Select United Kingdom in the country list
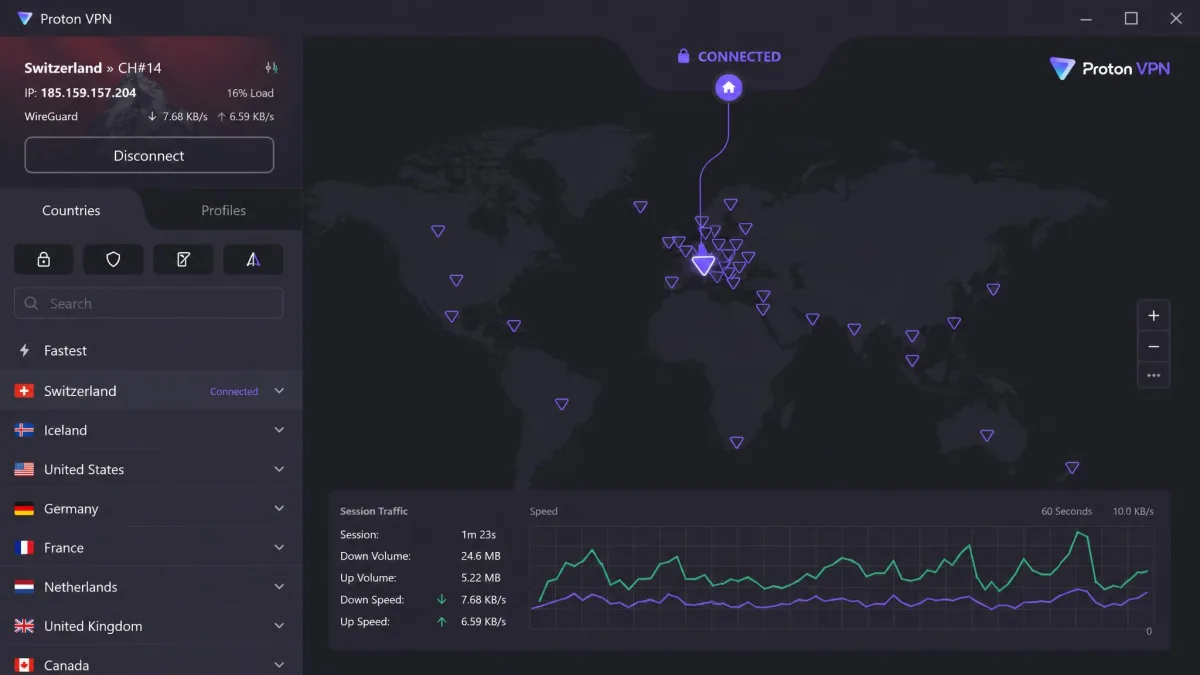 click(x=151, y=626)
